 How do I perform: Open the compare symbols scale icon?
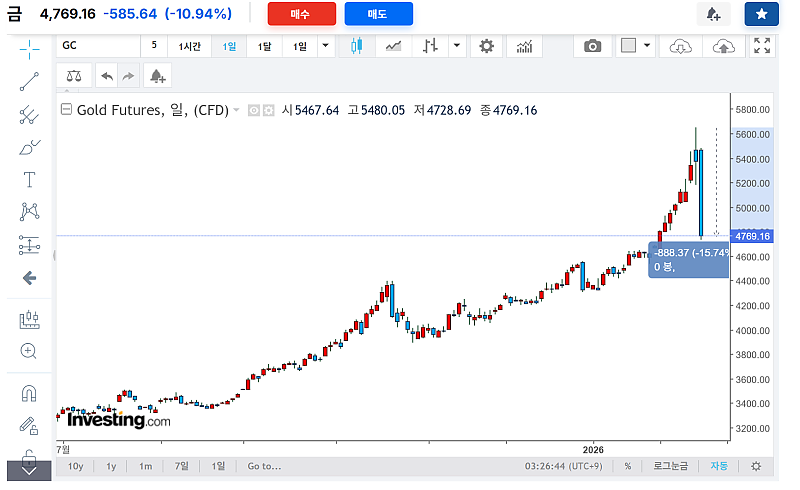click(x=74, y=76)
